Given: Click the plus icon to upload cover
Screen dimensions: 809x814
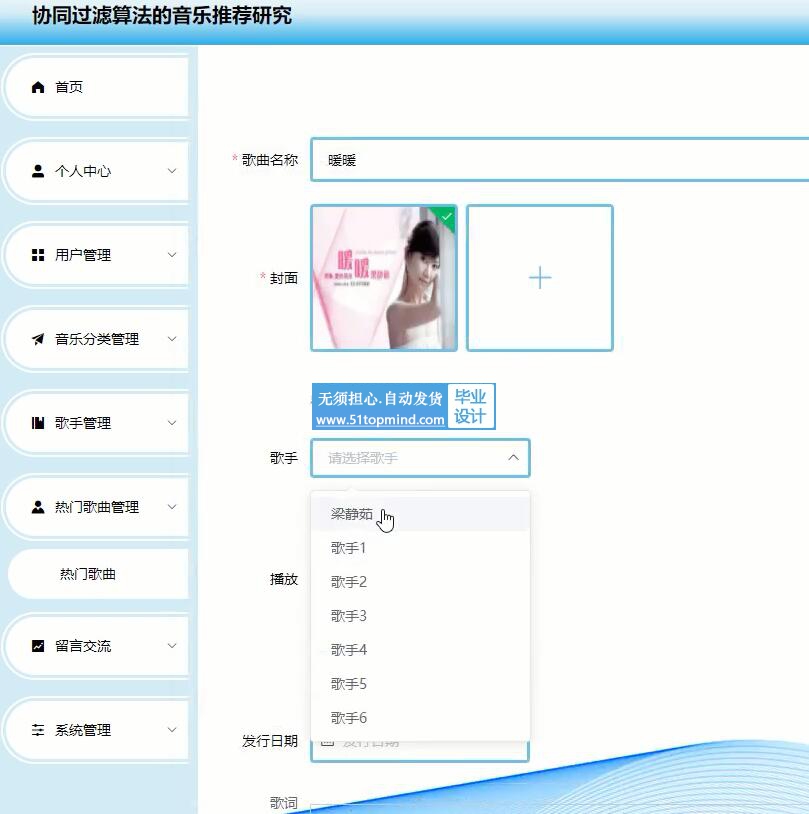Looking at the screenshot, I should (x=539, y=278).
